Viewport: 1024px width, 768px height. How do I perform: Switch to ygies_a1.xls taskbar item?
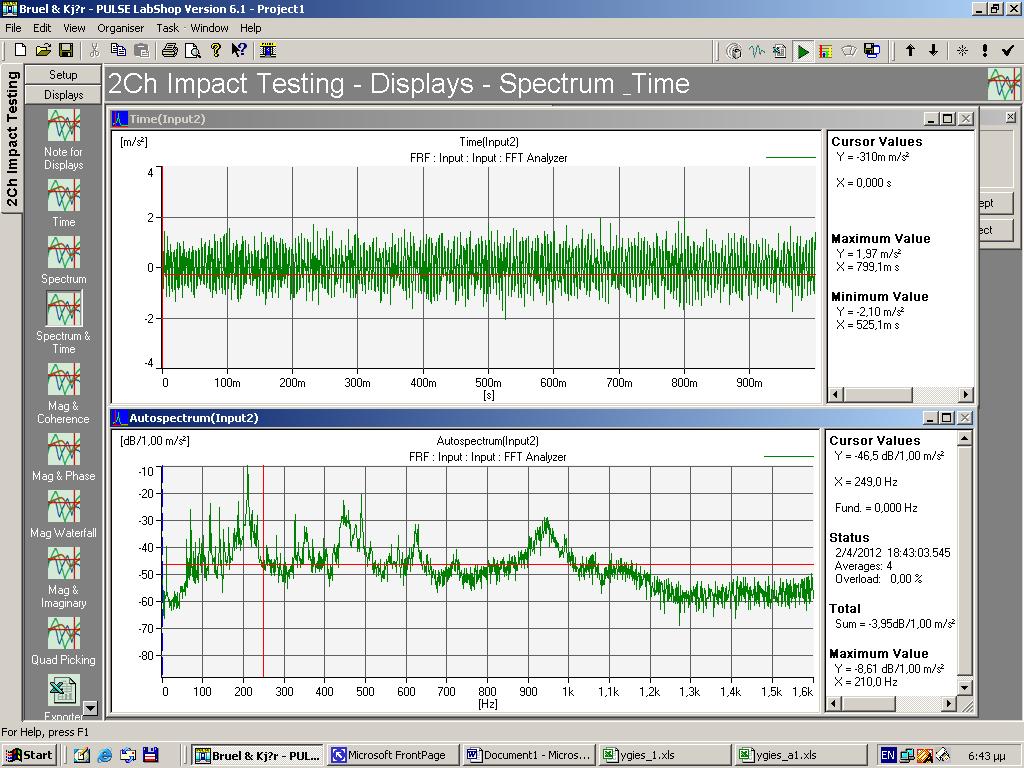(803, 755)
